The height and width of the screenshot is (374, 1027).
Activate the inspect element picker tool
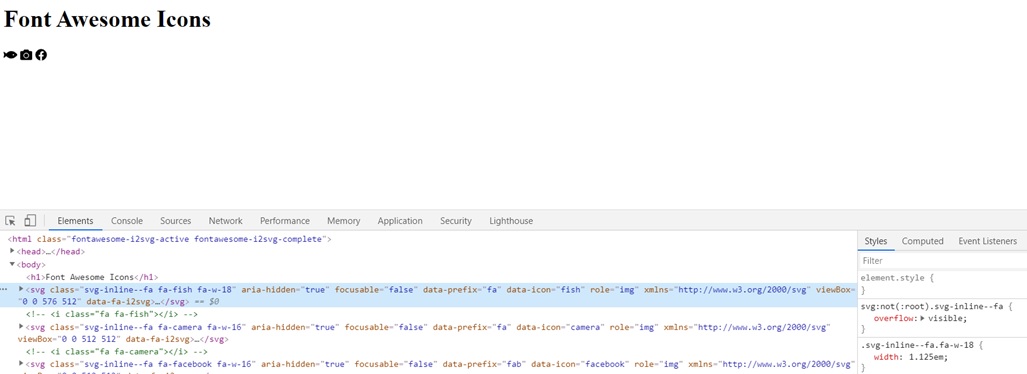point(10,221)
